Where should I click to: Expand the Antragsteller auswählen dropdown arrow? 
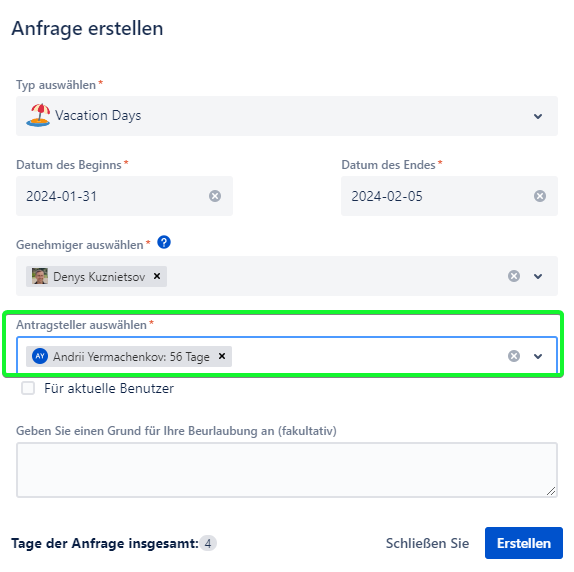(538, 356)
